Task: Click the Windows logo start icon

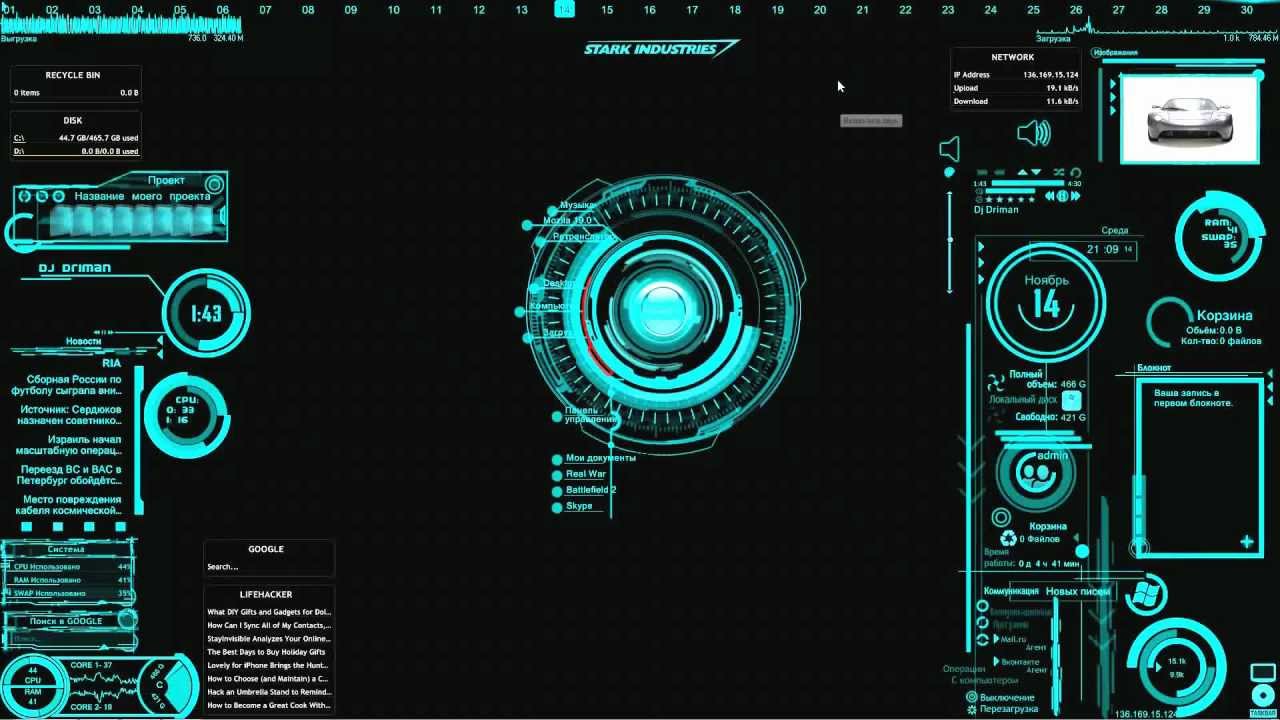Action: pos(1145,592)
